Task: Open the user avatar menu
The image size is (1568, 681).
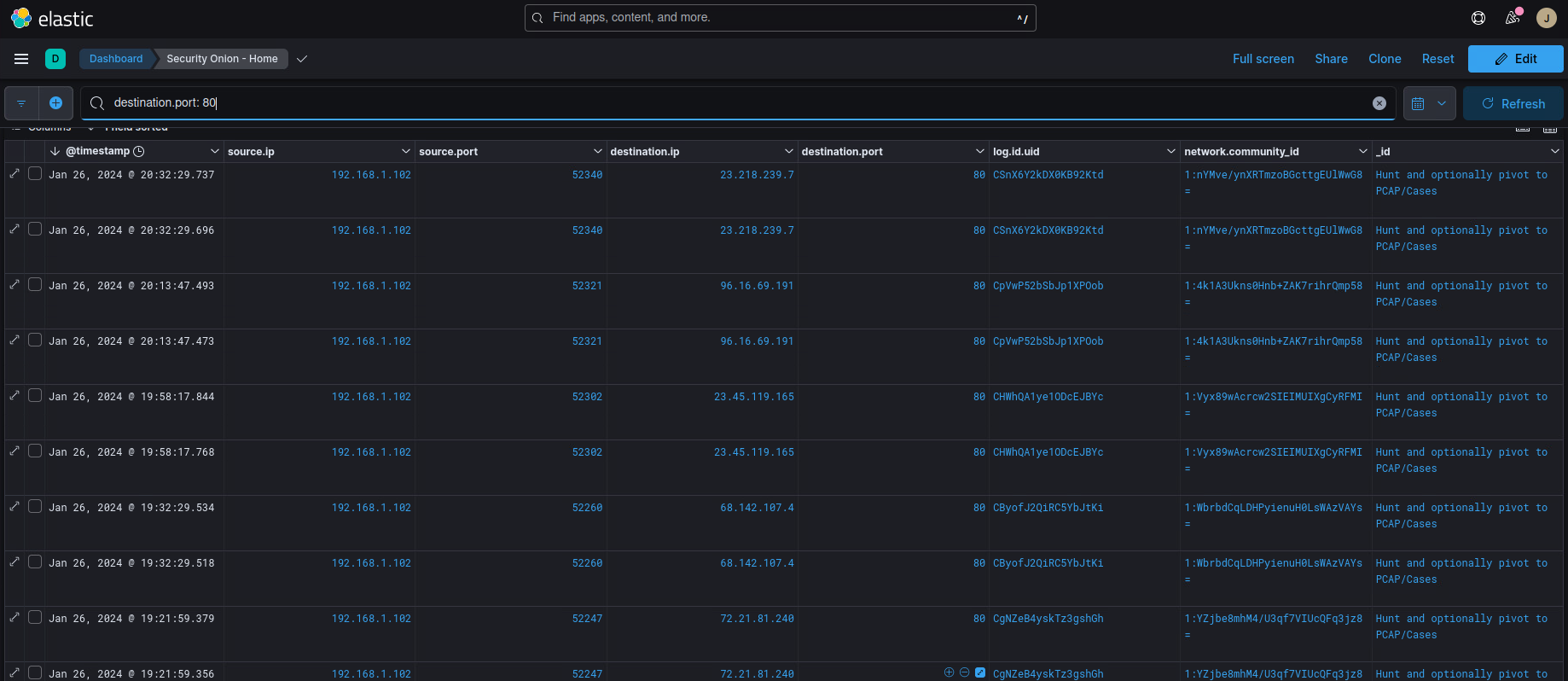Action: coord(1546,18)
